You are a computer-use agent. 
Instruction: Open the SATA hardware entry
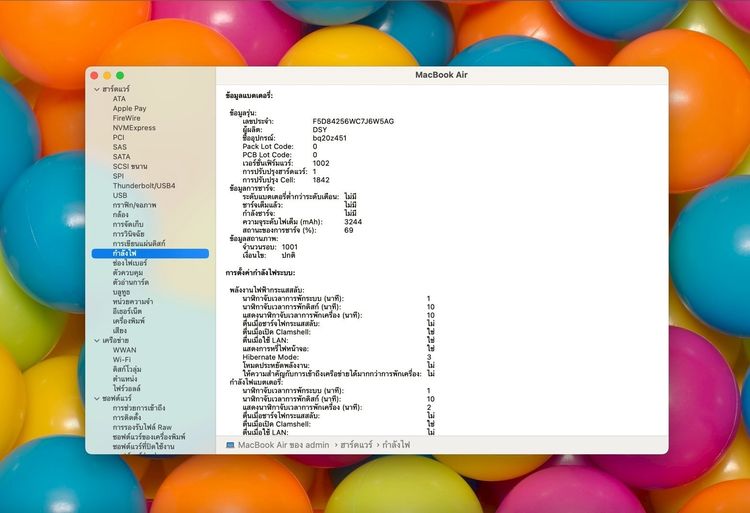(121, 156)
